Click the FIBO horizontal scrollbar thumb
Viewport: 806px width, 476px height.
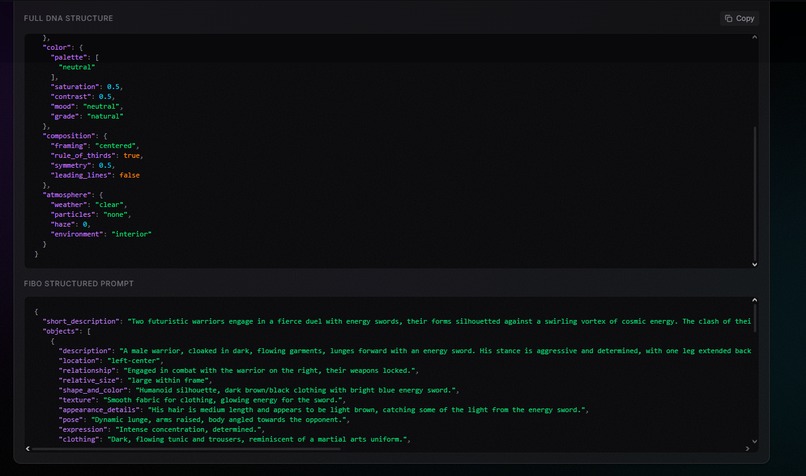[186, 449]
